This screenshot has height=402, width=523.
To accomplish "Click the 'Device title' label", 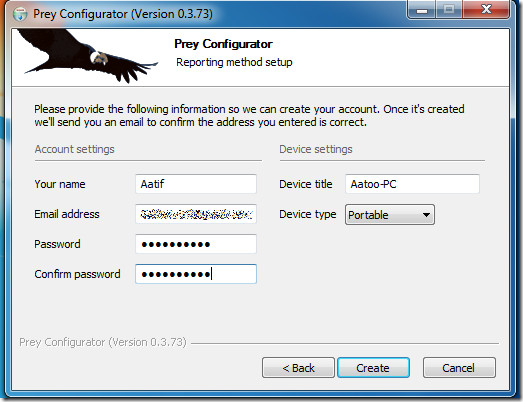I will point(306,184).
